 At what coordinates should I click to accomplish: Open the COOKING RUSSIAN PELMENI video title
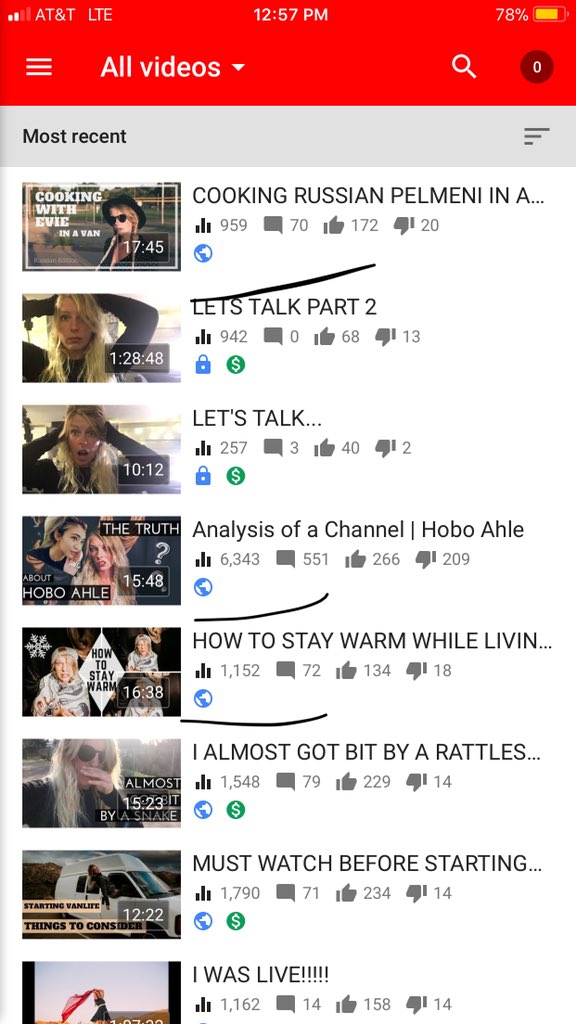[x=368, y=195]
